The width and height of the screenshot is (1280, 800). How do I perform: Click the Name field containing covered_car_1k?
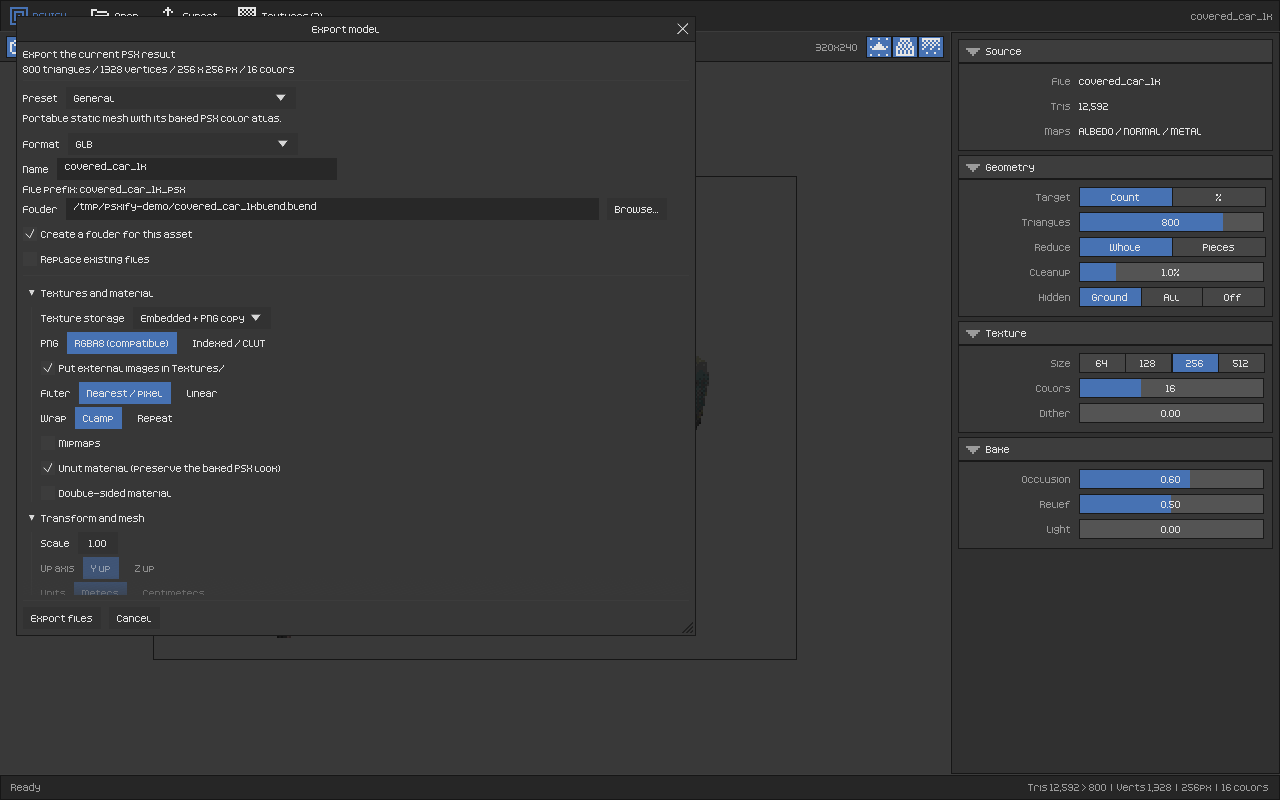point(197,168)
